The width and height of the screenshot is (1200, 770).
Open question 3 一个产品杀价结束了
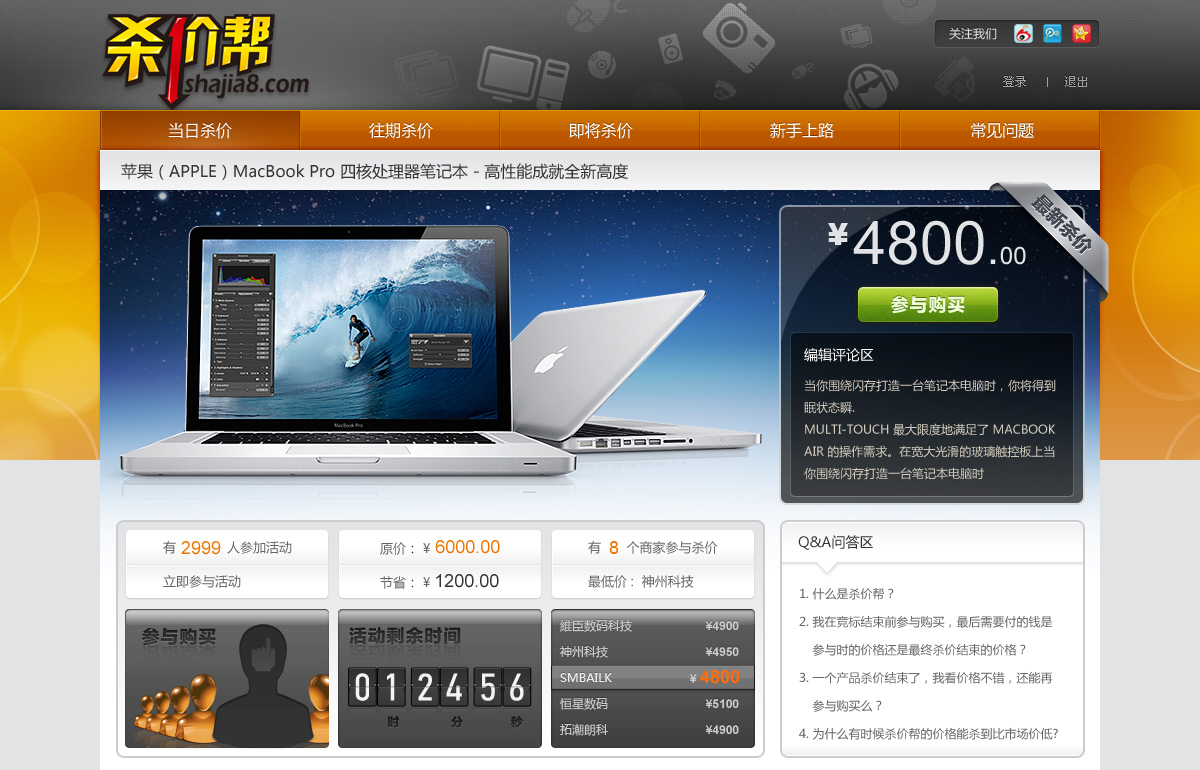(x=926, y=691)
